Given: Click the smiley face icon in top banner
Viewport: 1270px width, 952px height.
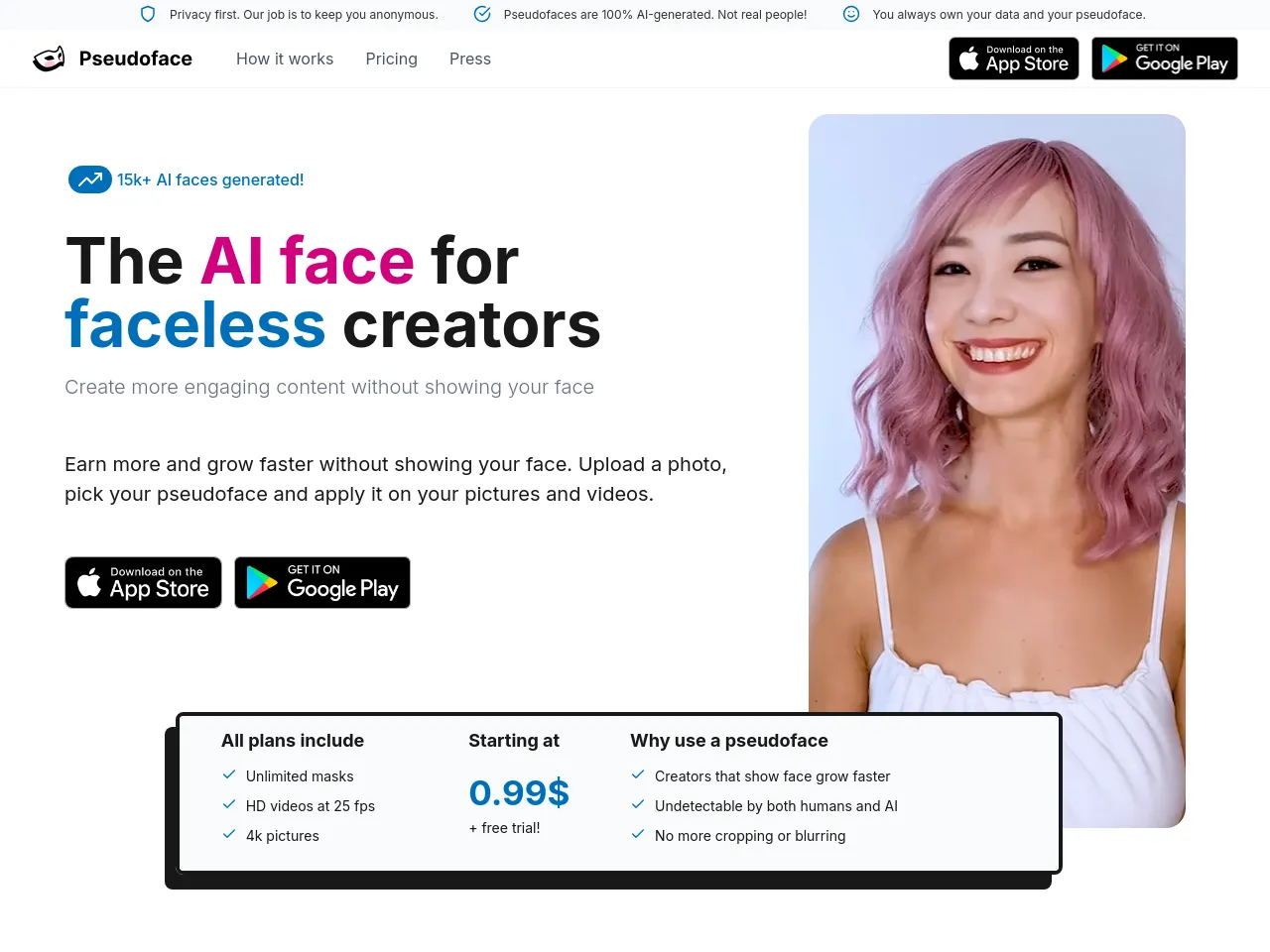Looking at the screenshot, I should point(851,14).
